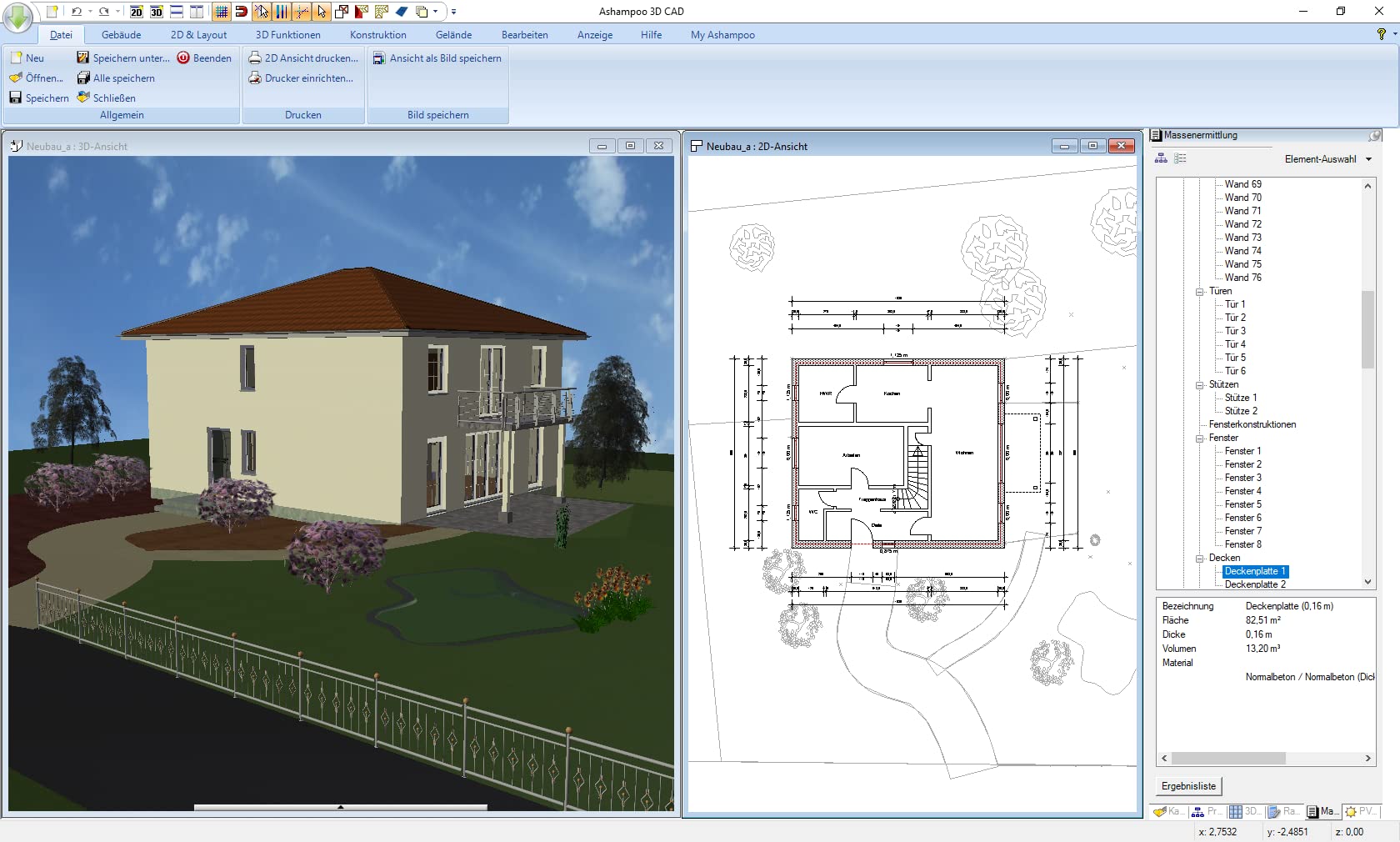Click the undo arrow icon
The width and height of the screenshot is (1400, 842).
(77, 12)
